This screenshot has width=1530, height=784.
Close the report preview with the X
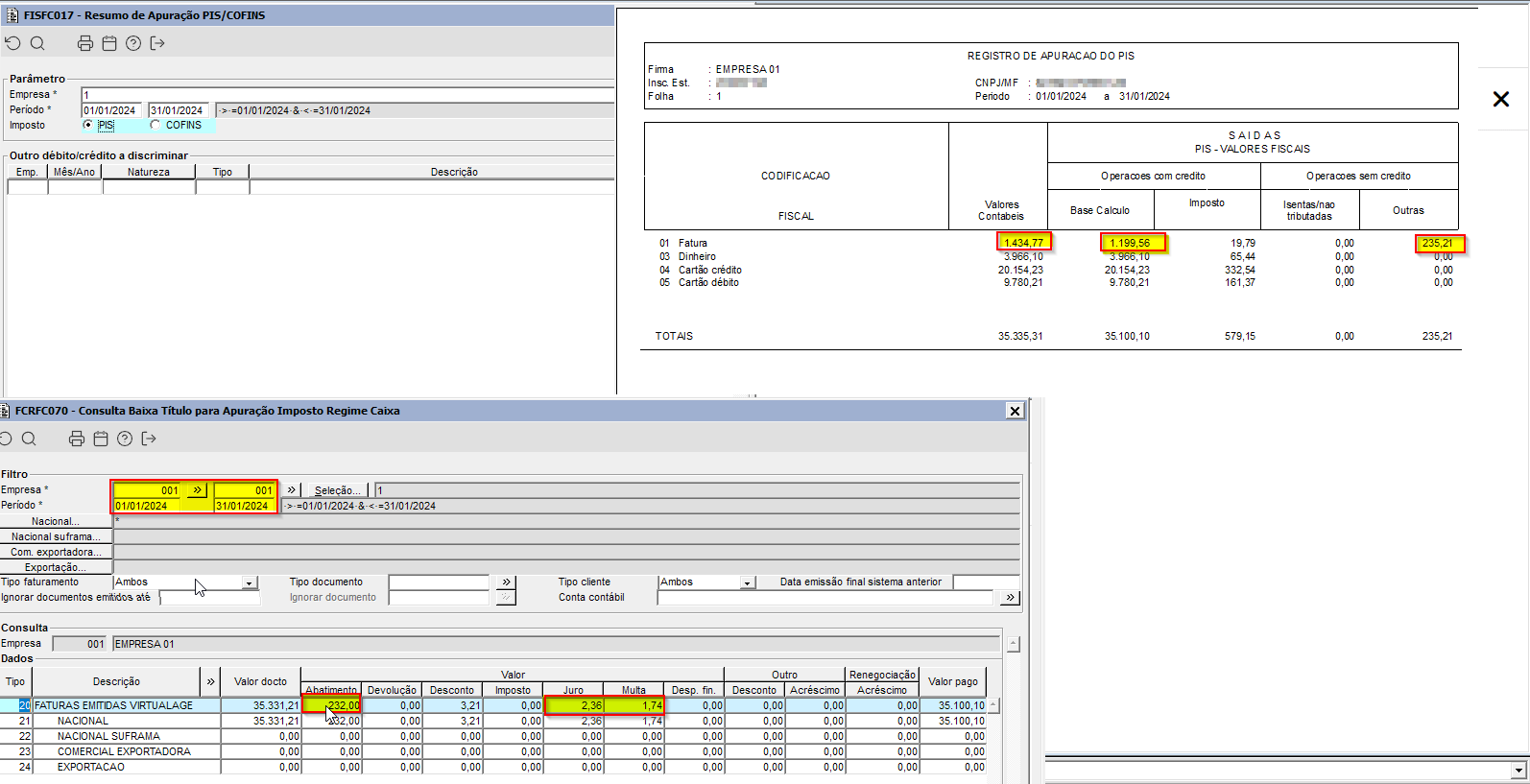click(x=1501, y=99)
